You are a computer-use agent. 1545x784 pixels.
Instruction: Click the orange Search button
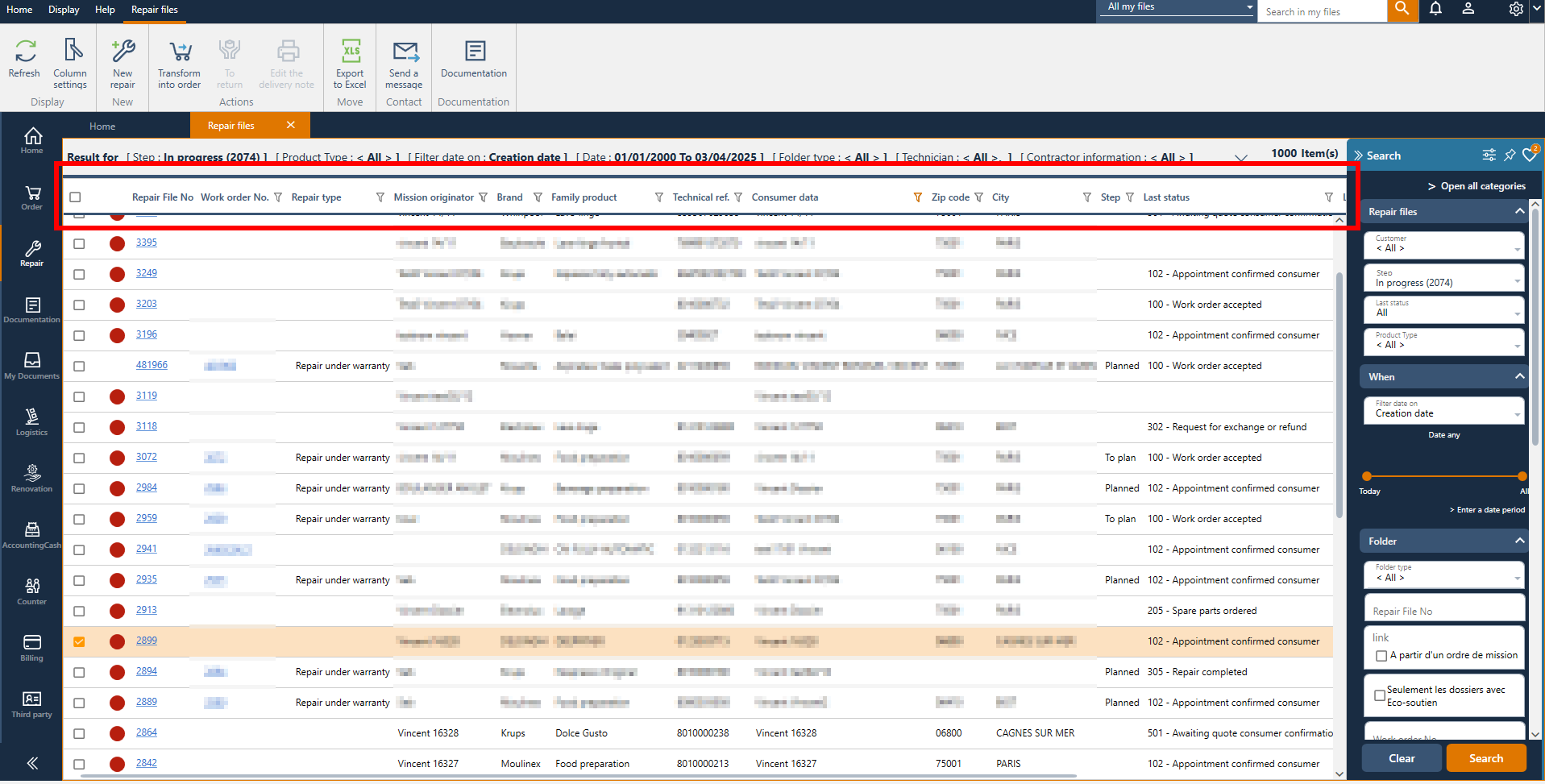pyautogui.click(x=1486, y=758)
